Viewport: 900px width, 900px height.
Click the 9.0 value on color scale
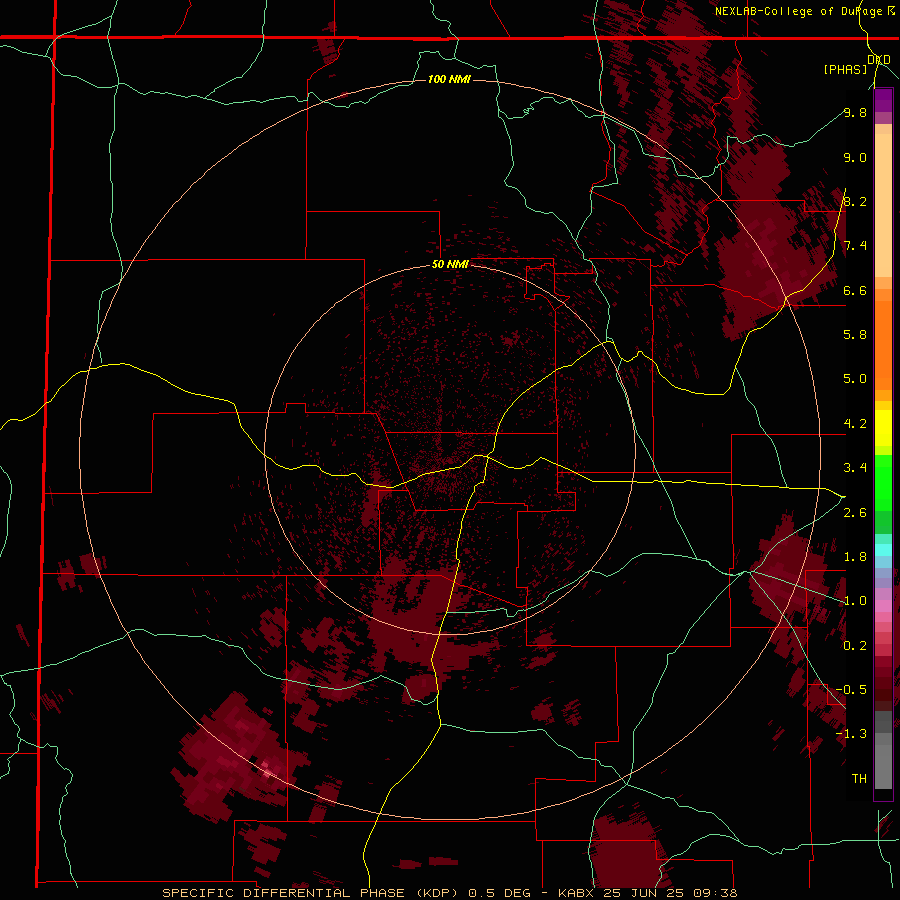[x=855, y=157]
